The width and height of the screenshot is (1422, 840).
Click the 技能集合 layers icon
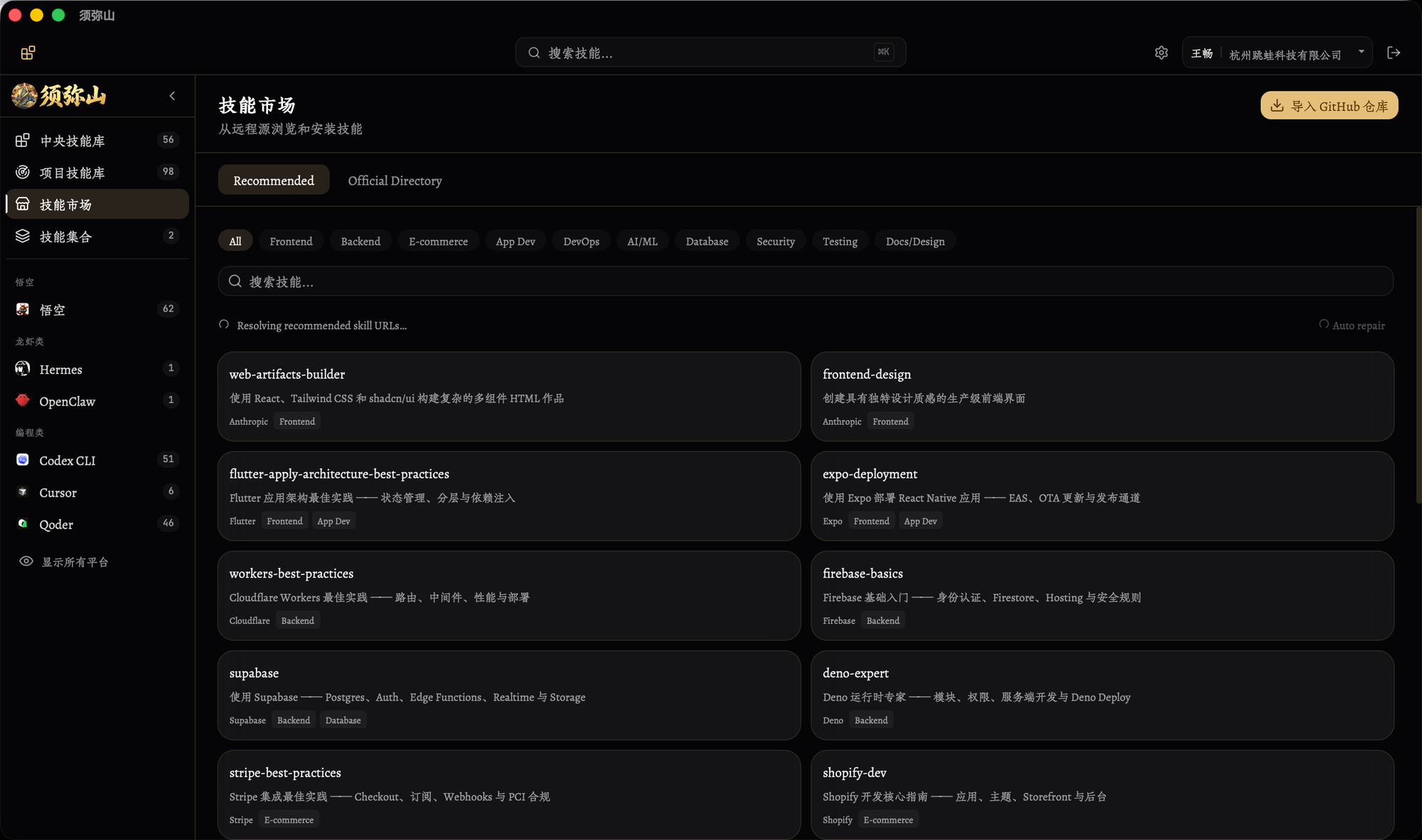coord(23,236)
